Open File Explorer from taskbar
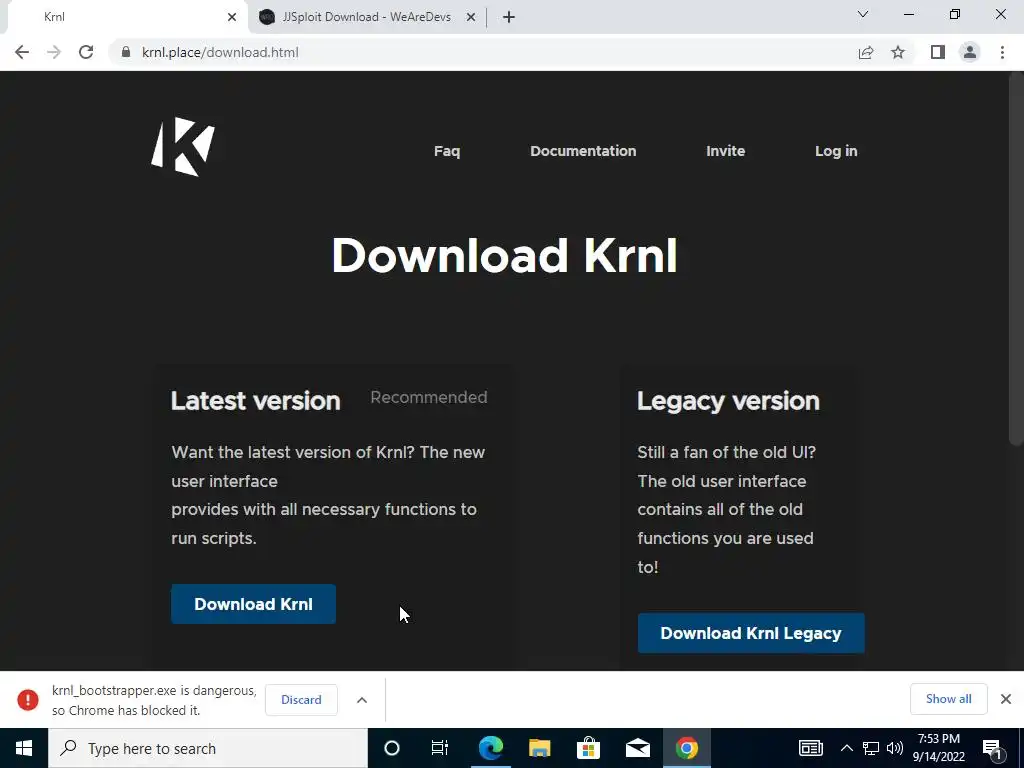This screenshot has height=768, width=1024. point(539,748)
